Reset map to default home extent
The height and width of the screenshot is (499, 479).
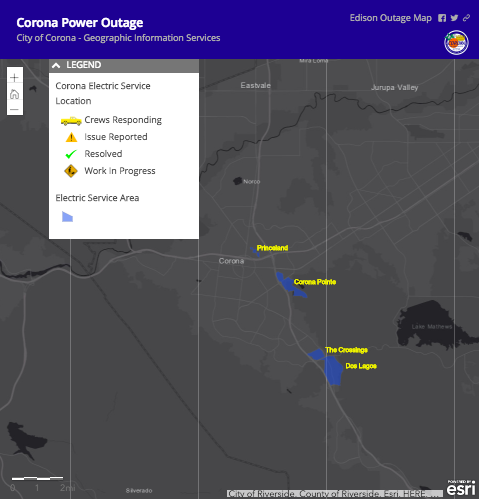pos(14,94)
